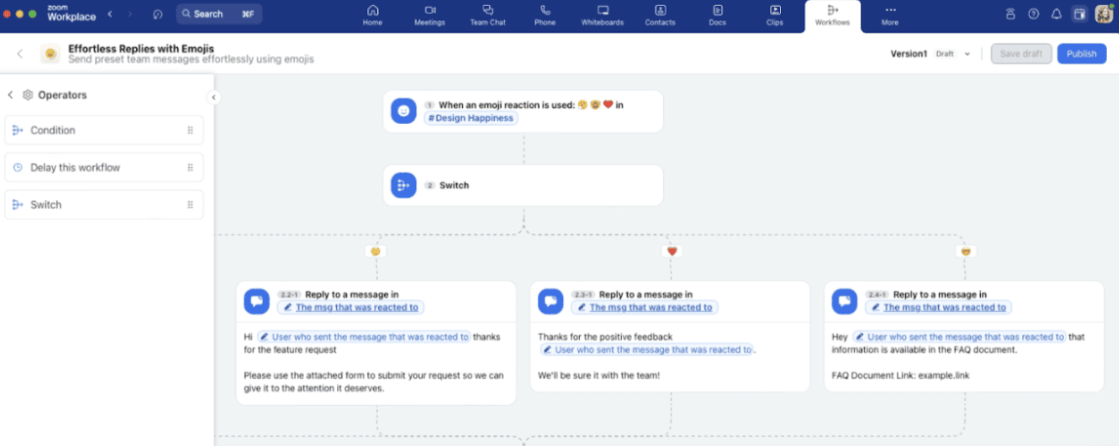Image resolution: width=1119 pixels, height=446 pixels.
Task: Select Delay this workflow operator
Action: [x=104, y=168]
